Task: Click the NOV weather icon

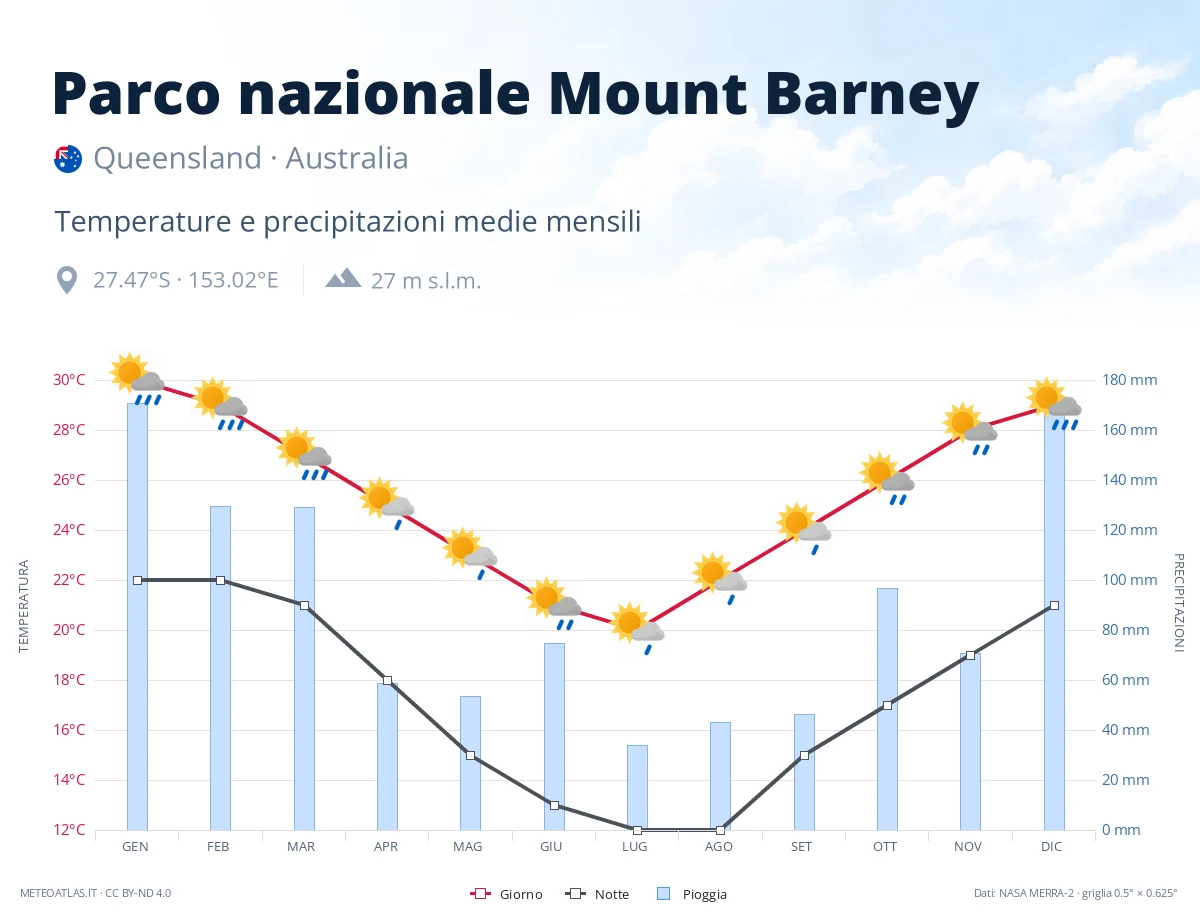Action: coord(970,429)
